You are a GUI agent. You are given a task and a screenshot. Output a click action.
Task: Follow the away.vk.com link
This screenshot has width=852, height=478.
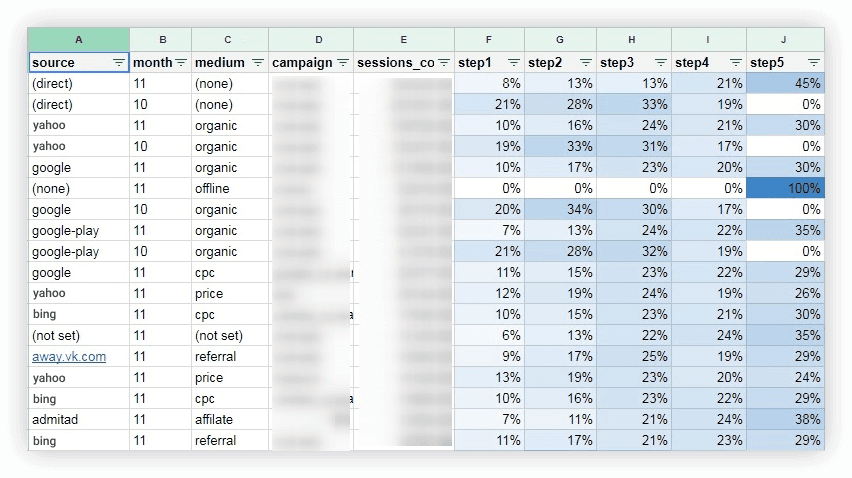[x=69, y=357]
